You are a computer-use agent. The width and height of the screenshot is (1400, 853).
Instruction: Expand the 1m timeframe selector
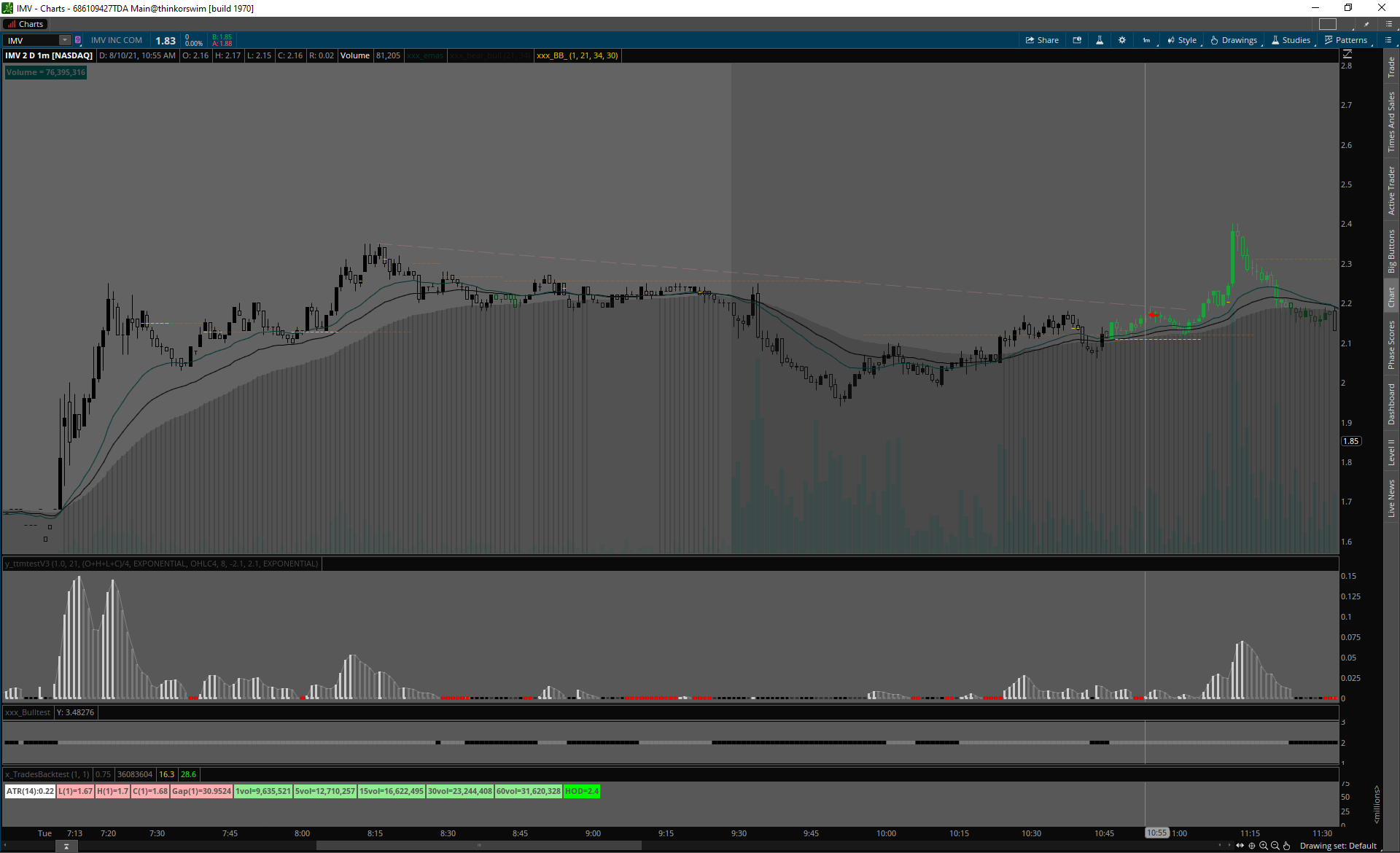click(x=1146, y=40)
